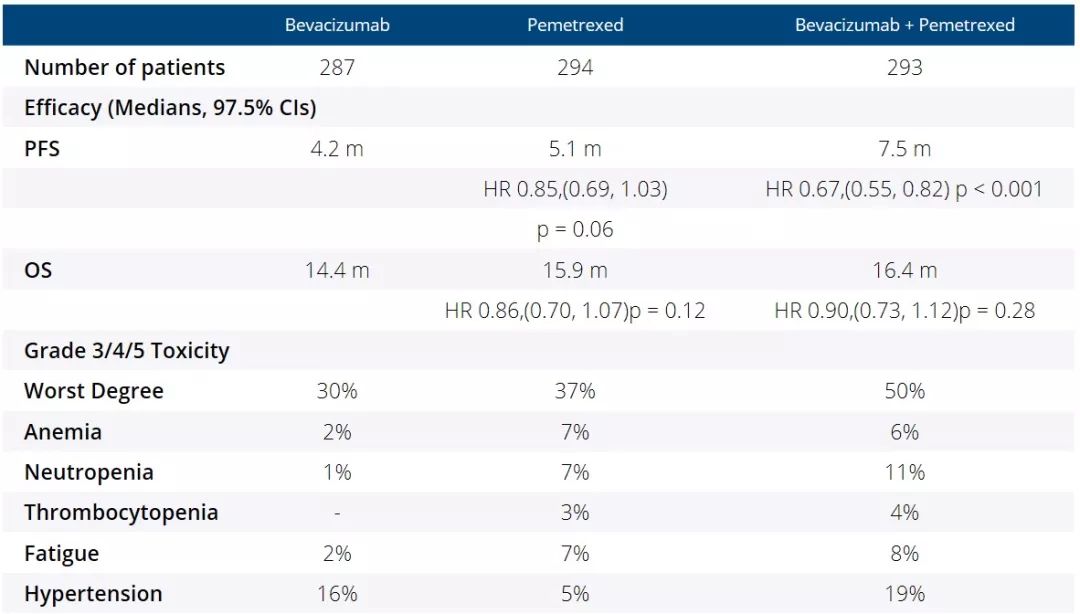Screen dimensions: 1080x614
Task: Select the Grade 3/4/5 Toxicity heading
Action: (127, 351)
